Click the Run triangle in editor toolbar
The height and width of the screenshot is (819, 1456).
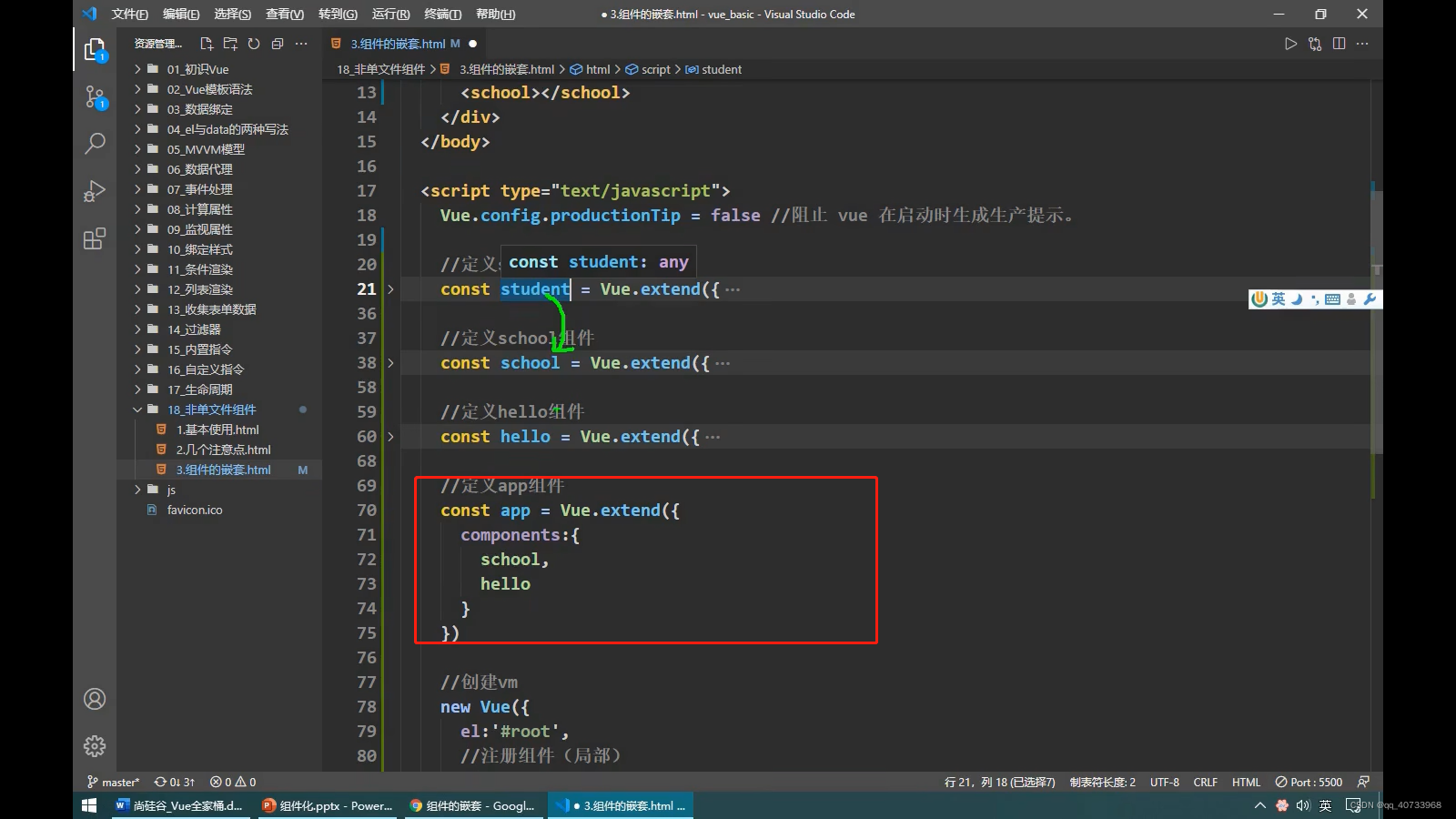[x=1290, y=44]
